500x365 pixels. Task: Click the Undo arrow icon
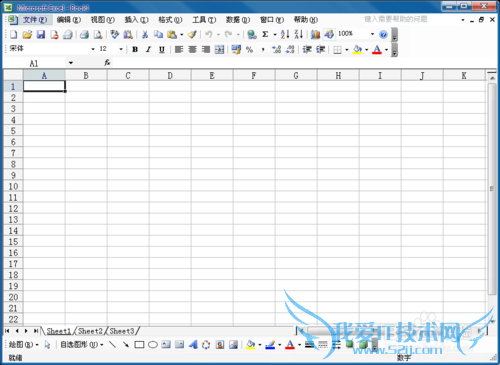click(x=209, y=34)
